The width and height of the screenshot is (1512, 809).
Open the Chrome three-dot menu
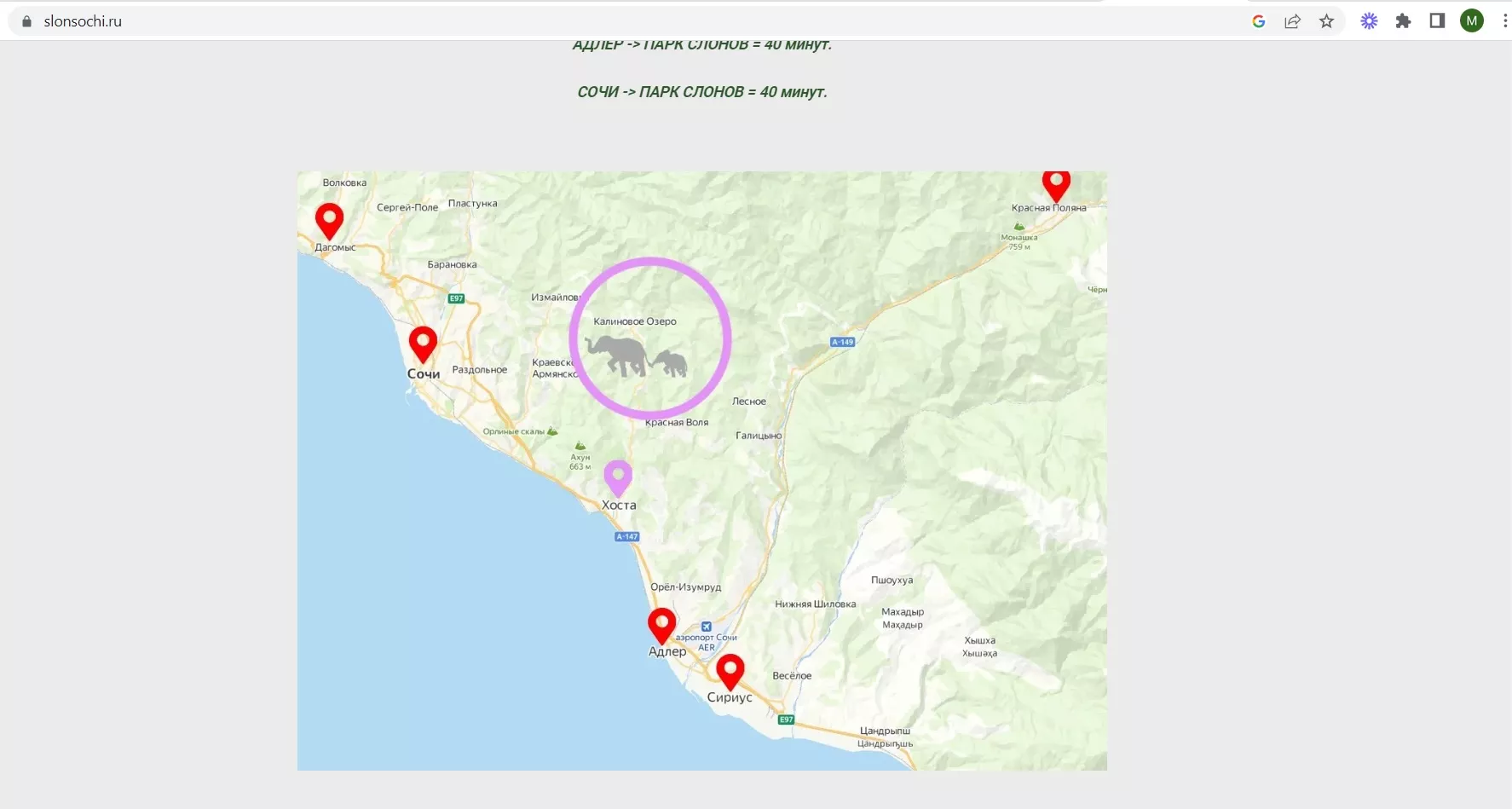pyautogui.click(x=1504, y=21)
